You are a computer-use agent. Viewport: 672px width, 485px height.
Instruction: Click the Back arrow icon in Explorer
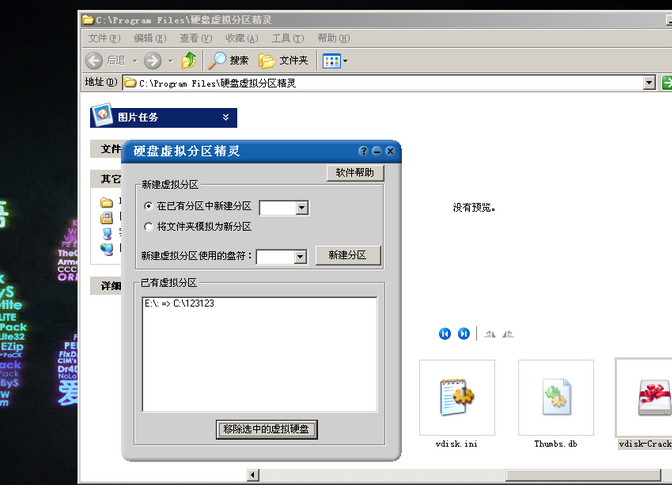(94, 60)
